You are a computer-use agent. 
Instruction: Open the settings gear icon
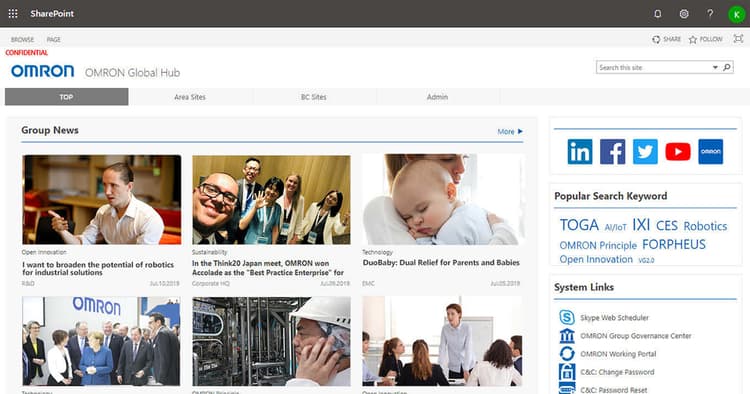tap(684, 14)
